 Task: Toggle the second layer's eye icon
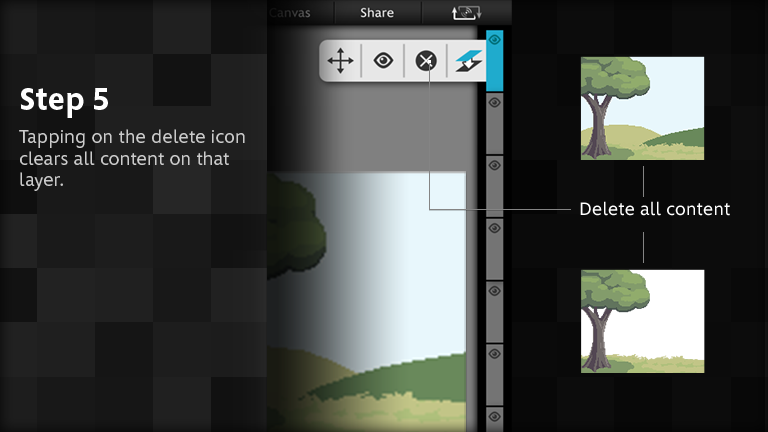495,102
